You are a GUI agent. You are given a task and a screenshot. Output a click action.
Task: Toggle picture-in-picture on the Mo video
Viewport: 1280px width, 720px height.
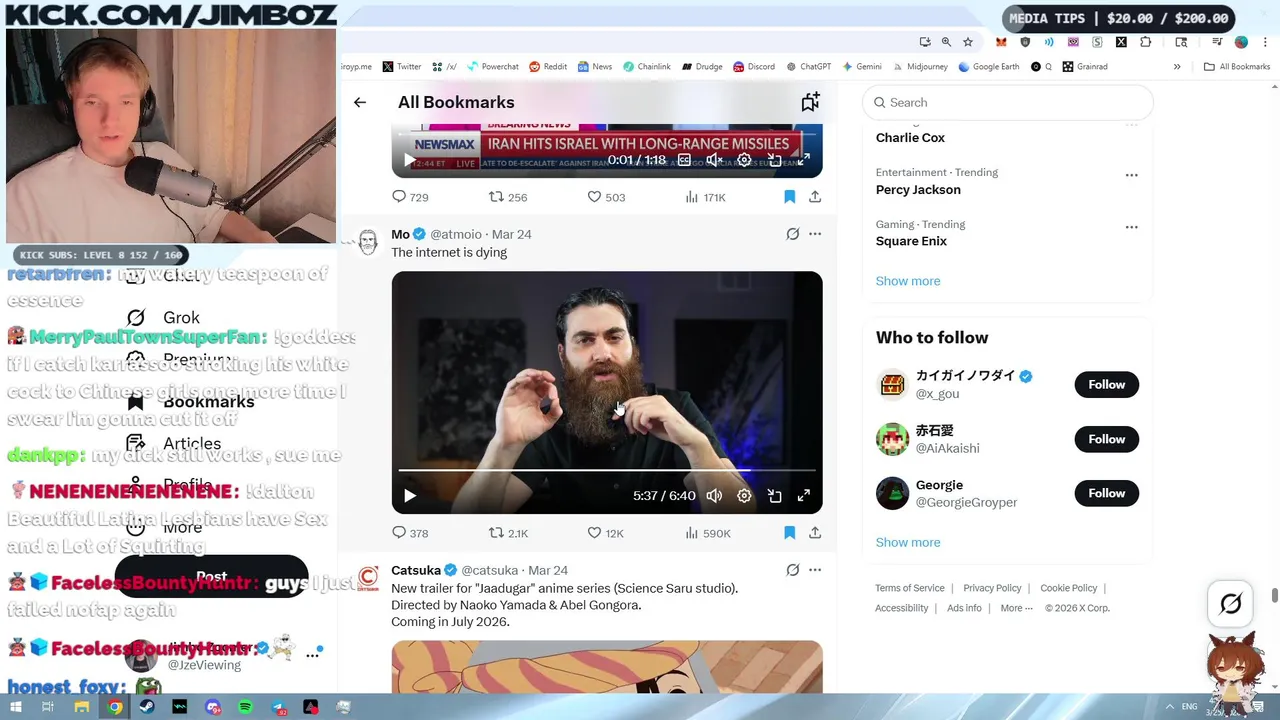point(774,496)
